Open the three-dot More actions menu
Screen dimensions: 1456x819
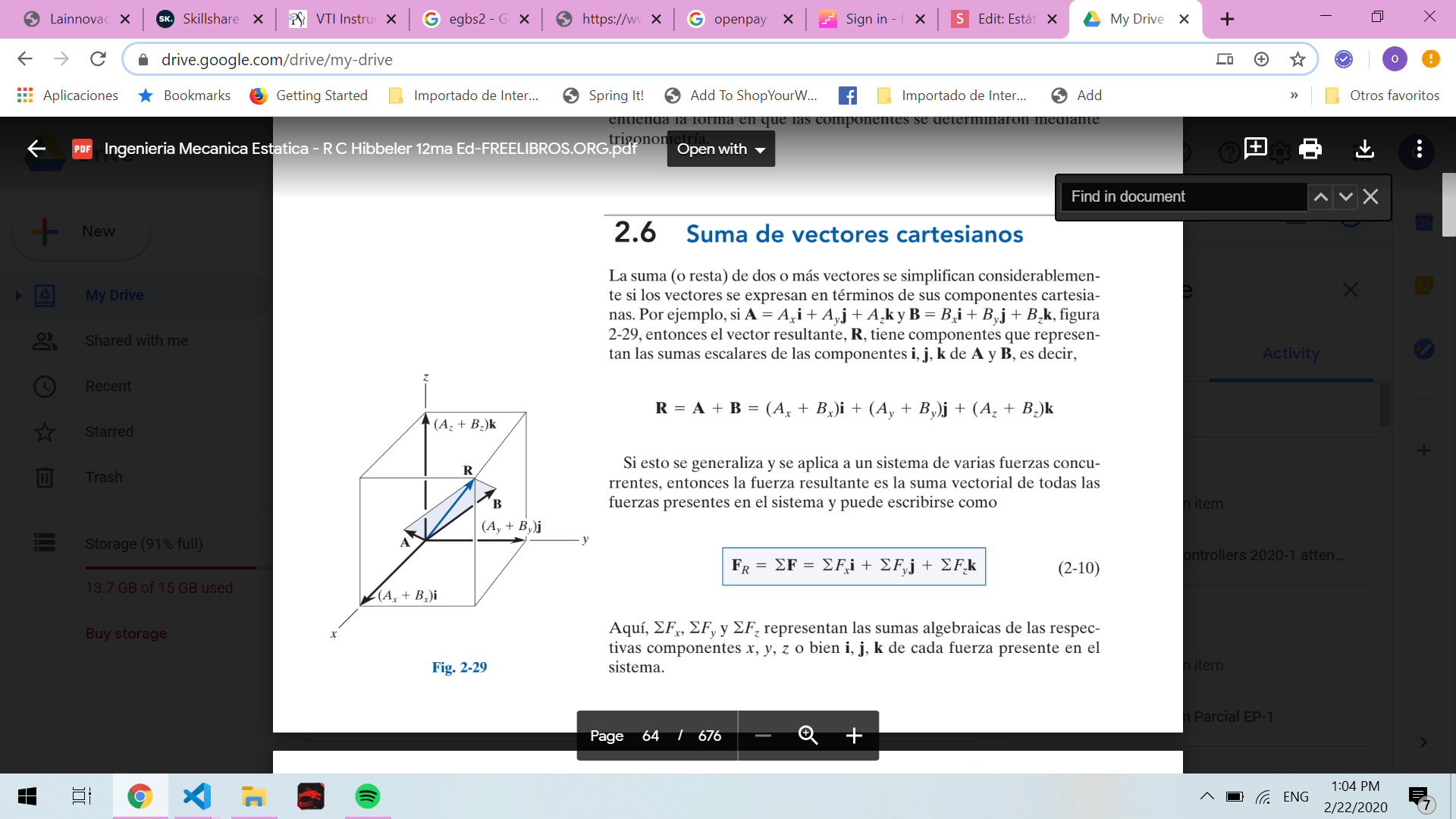[x=1419, y=149]
